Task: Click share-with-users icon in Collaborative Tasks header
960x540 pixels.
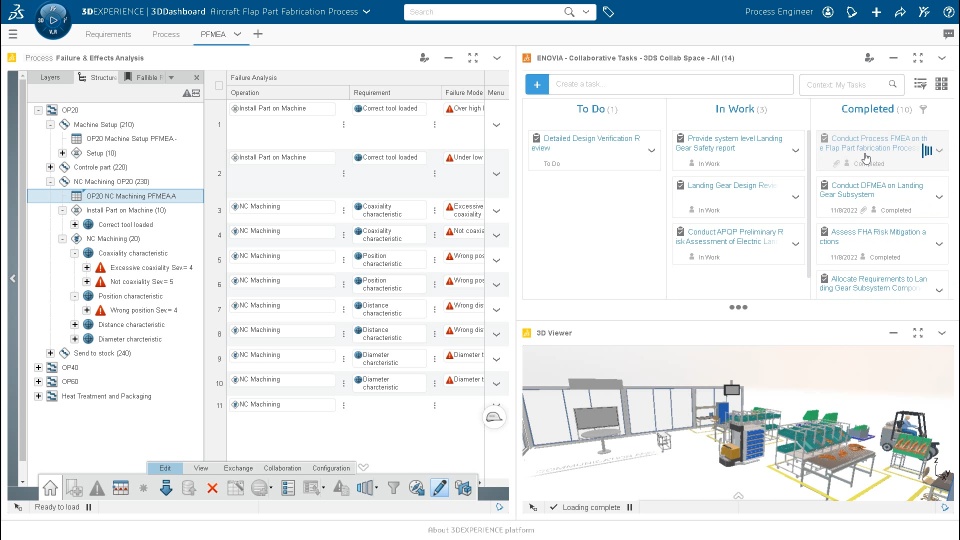Action: 869,58
